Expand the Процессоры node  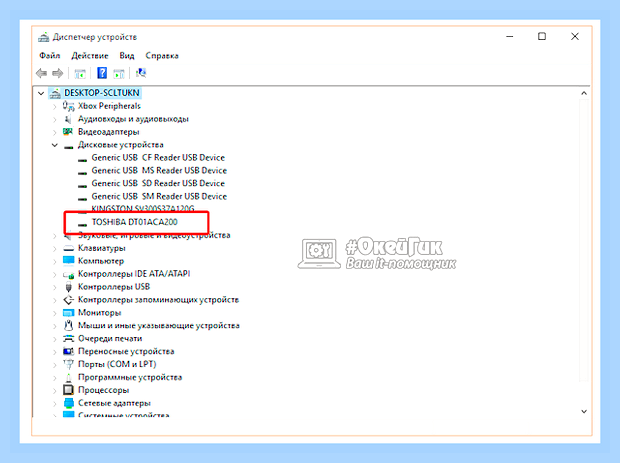(x=55, y=390)
